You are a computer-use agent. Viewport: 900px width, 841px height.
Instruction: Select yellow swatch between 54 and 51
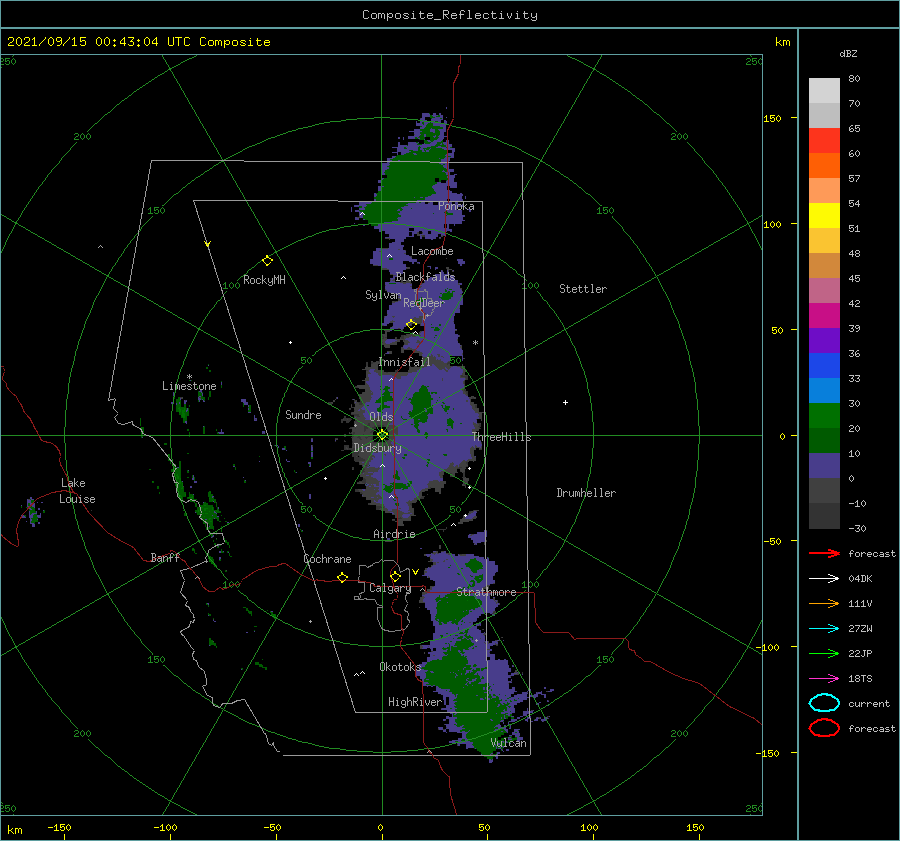(x=824, y=215)
